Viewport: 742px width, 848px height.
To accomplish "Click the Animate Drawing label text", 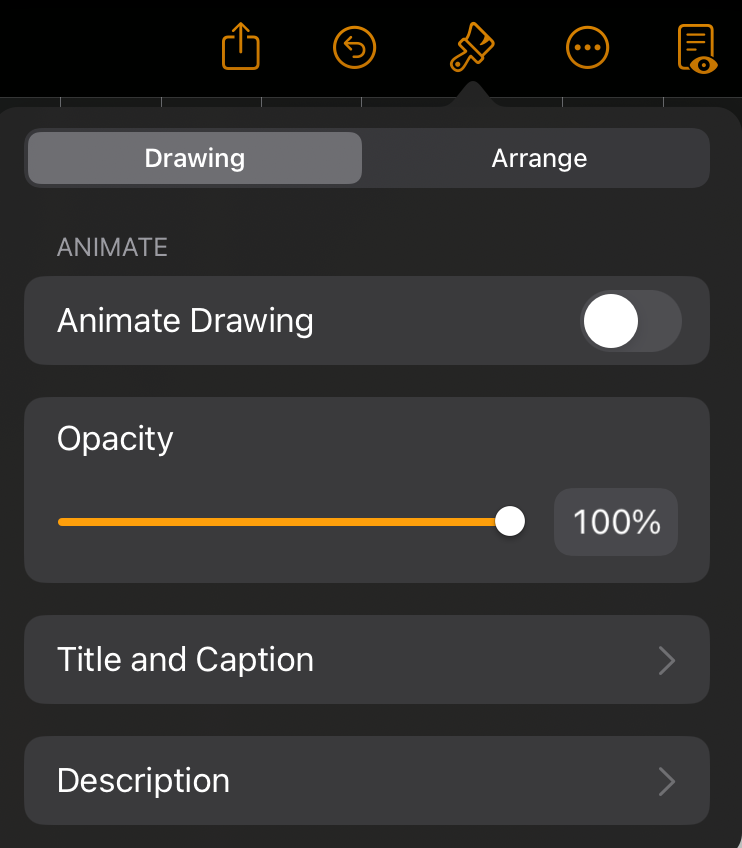I will [x=185, y=321].
